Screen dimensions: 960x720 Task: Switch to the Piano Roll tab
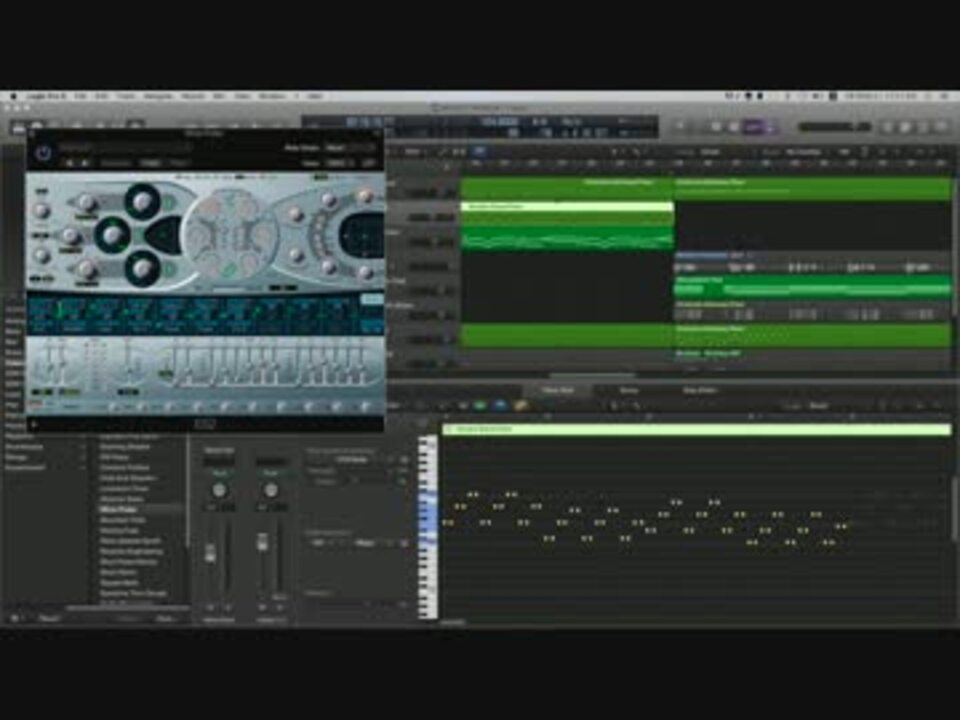[557, 390]
